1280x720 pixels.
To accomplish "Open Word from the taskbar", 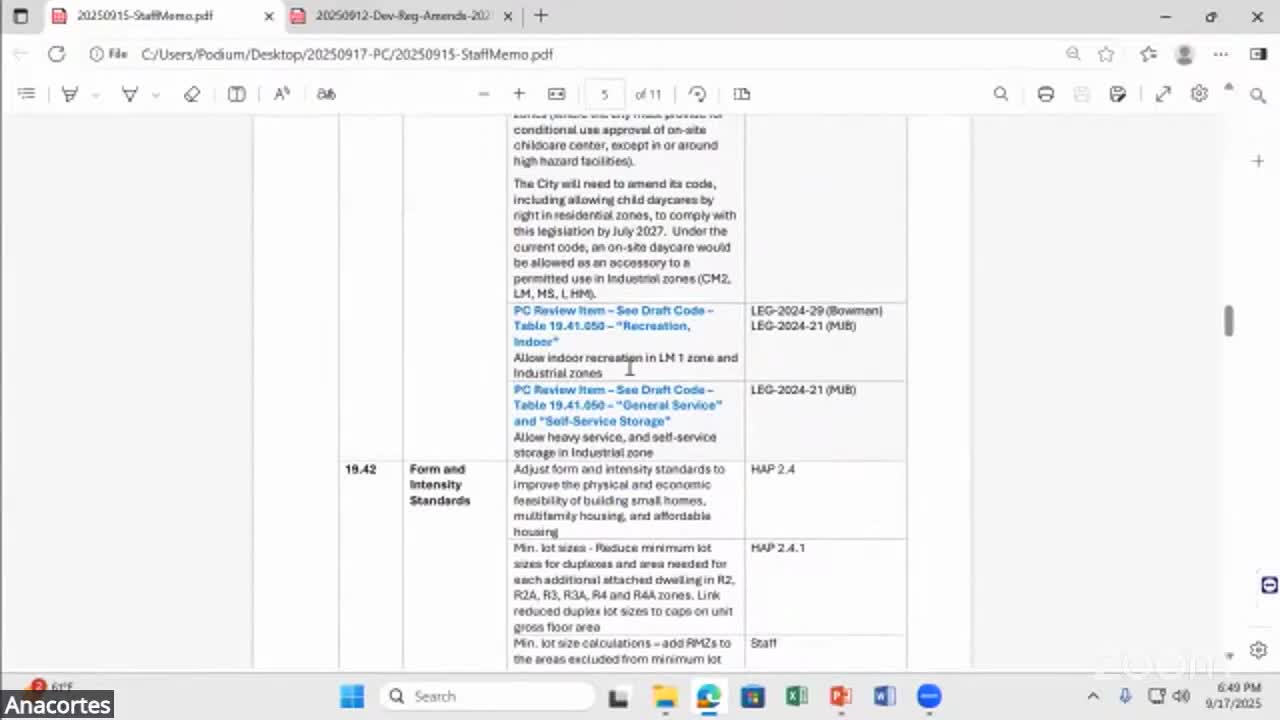I will (x=884, y=696).
